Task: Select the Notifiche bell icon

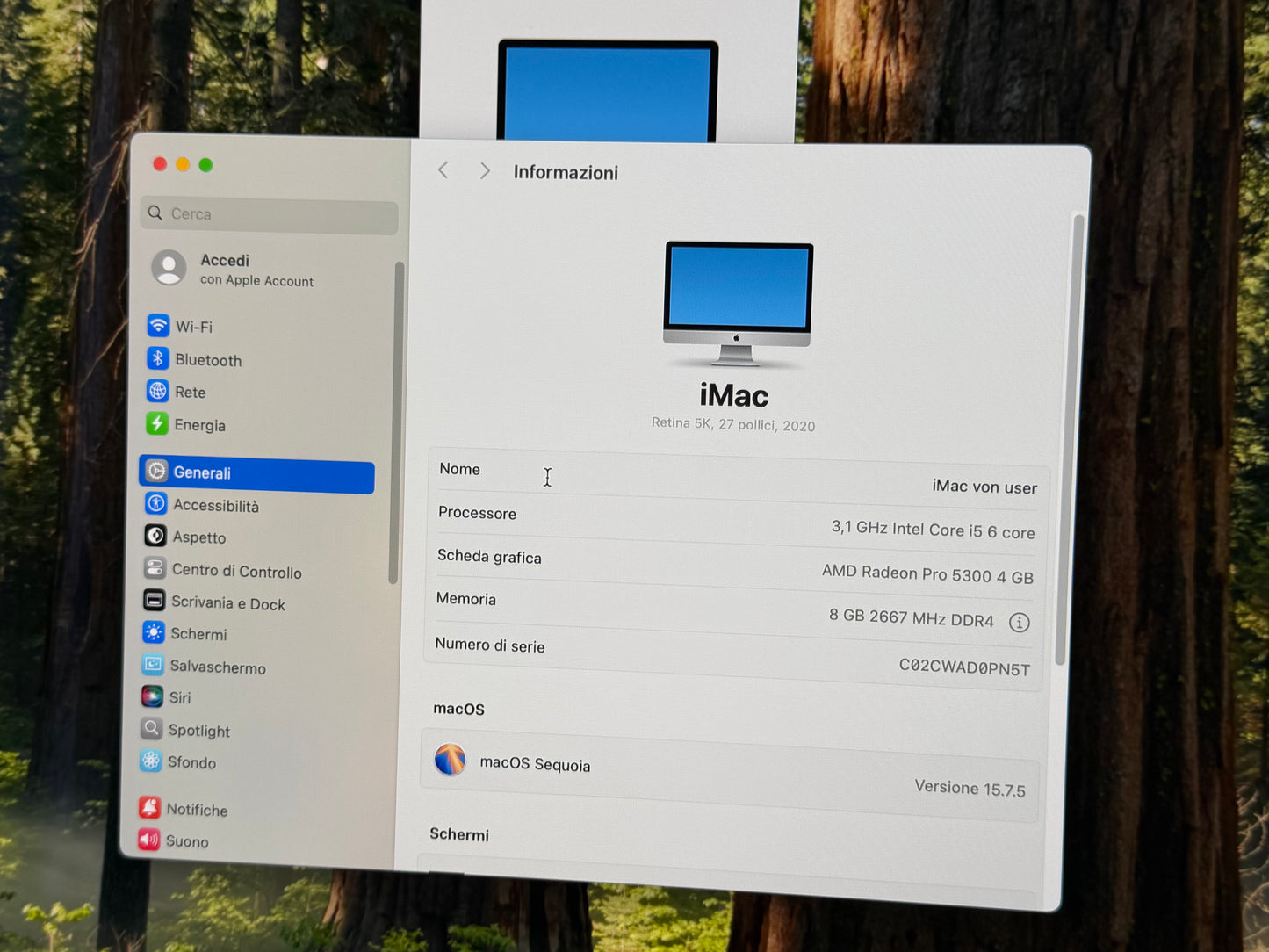Action: coord(150,807)
